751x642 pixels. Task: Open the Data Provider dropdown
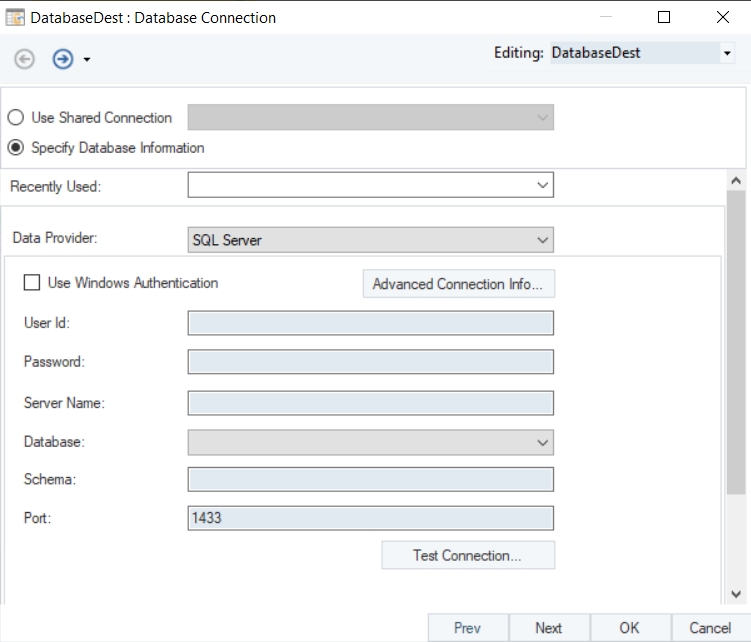(x=542, y=240)
